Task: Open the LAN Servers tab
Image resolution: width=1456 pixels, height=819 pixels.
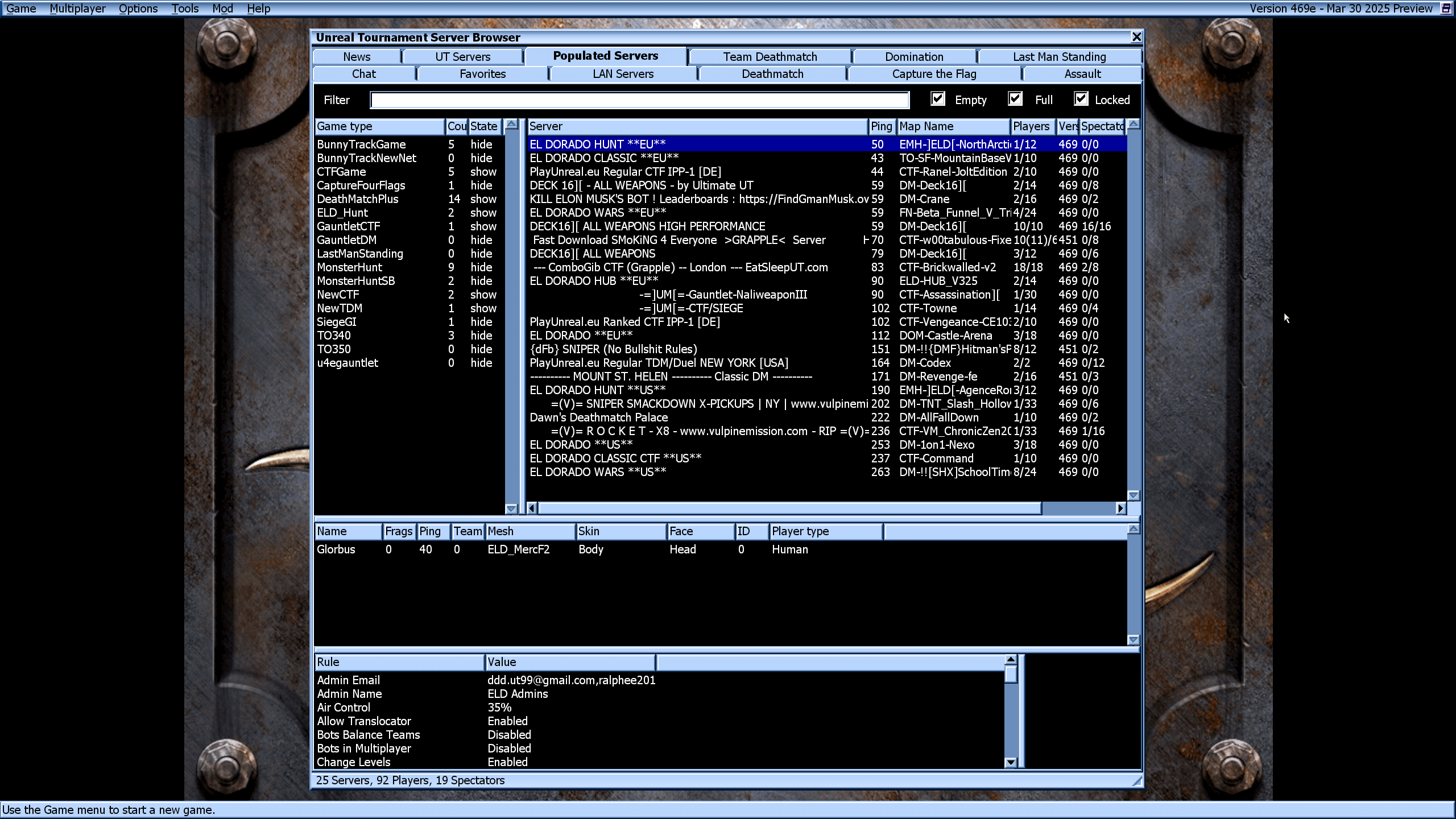Action: [623, 74]
